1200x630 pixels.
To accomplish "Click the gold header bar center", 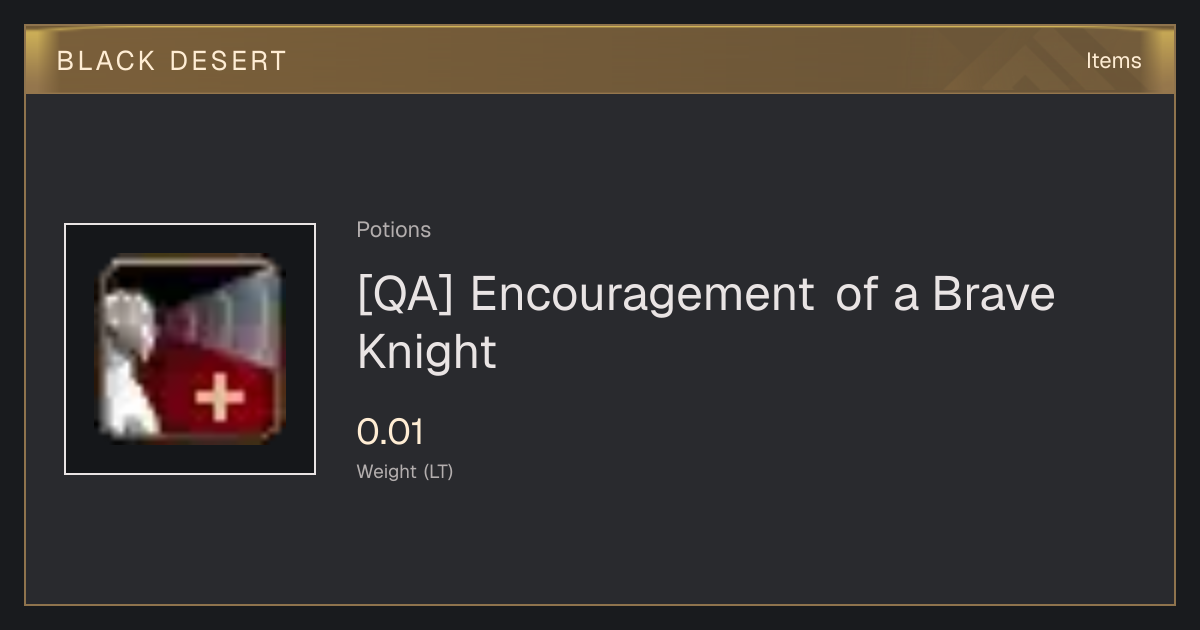I will (x=600, y=60).
